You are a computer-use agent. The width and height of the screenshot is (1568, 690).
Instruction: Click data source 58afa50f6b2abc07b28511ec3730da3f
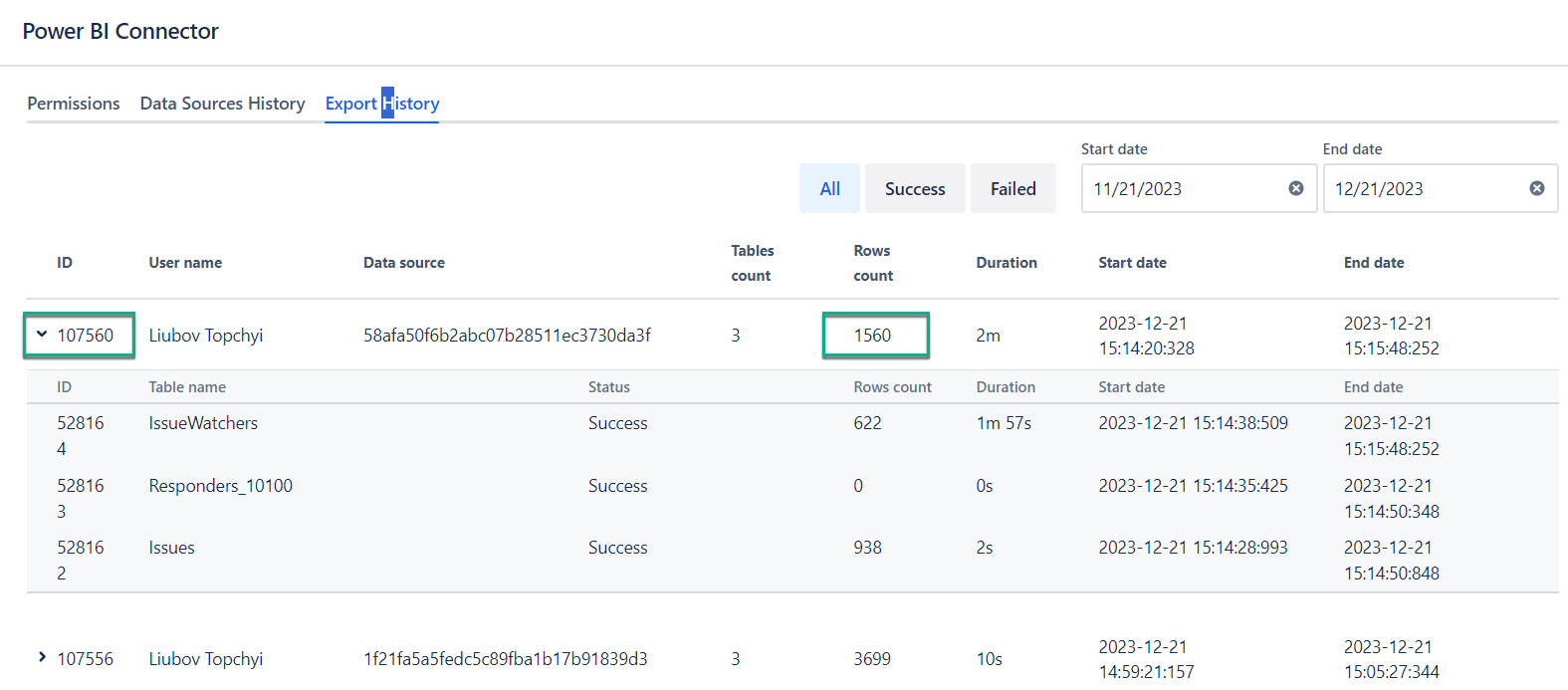coord(507,336)
